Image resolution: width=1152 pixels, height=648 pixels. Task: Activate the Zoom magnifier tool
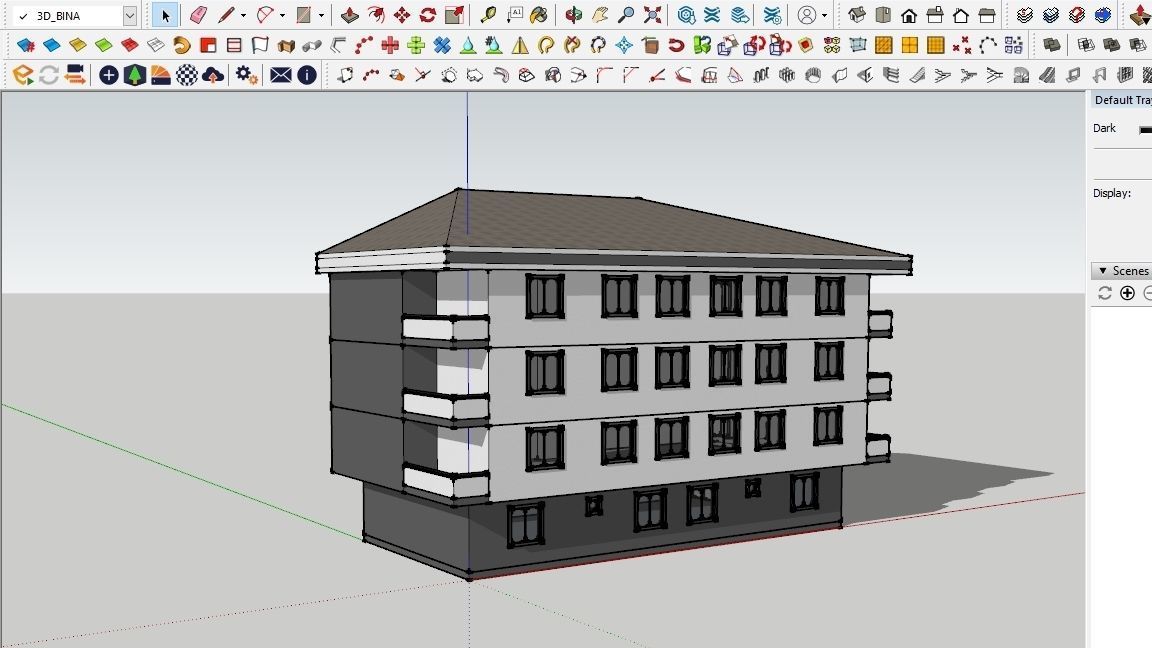point(626,15)
